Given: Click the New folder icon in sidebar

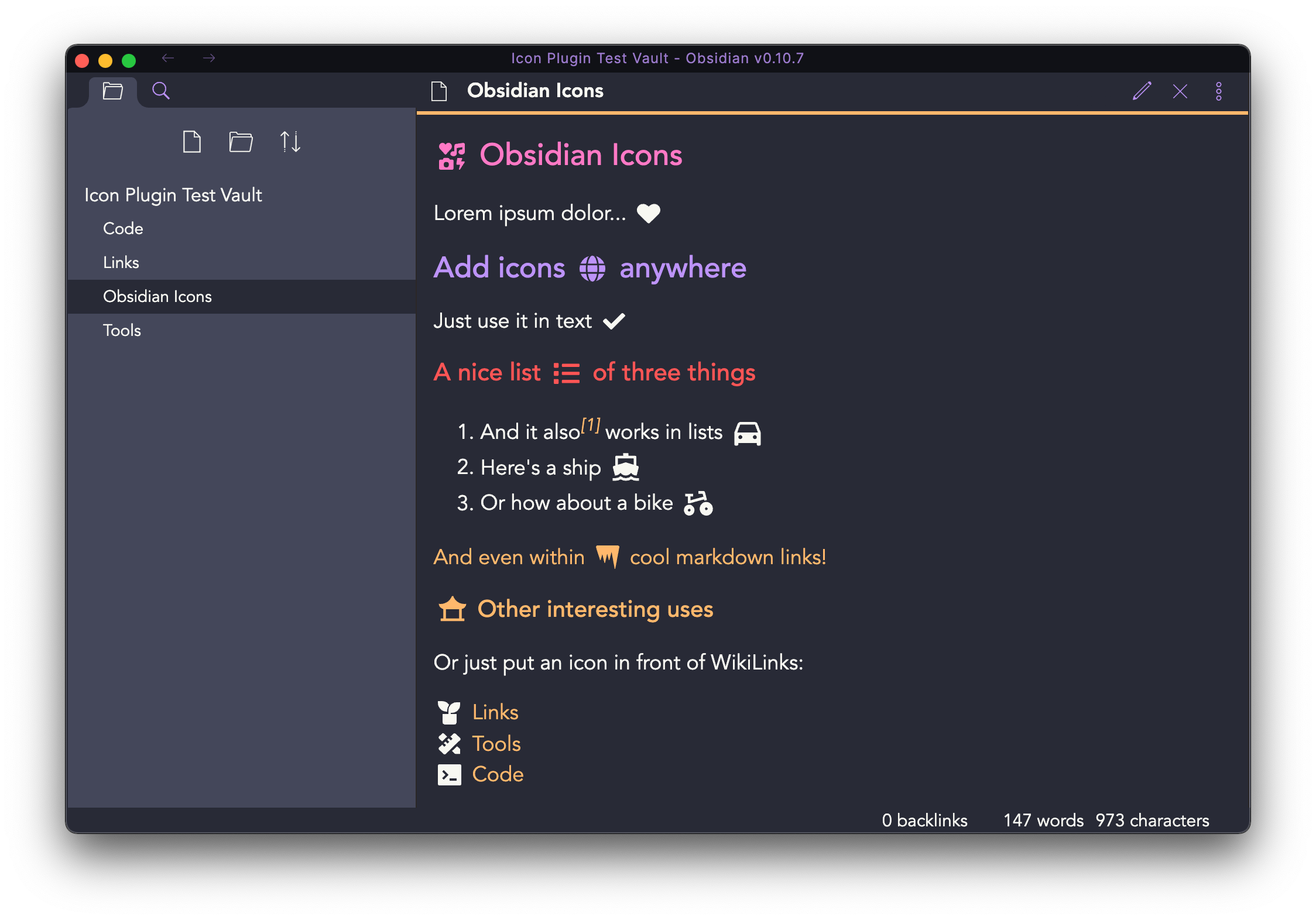Looking at the screenshot, I should [241, 142].
